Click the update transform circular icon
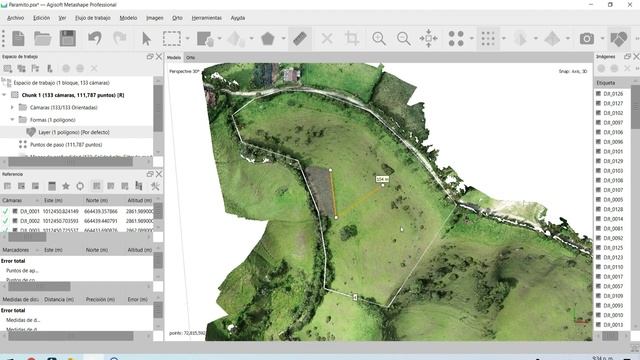The image size is (640, 360). click(80, 186)
